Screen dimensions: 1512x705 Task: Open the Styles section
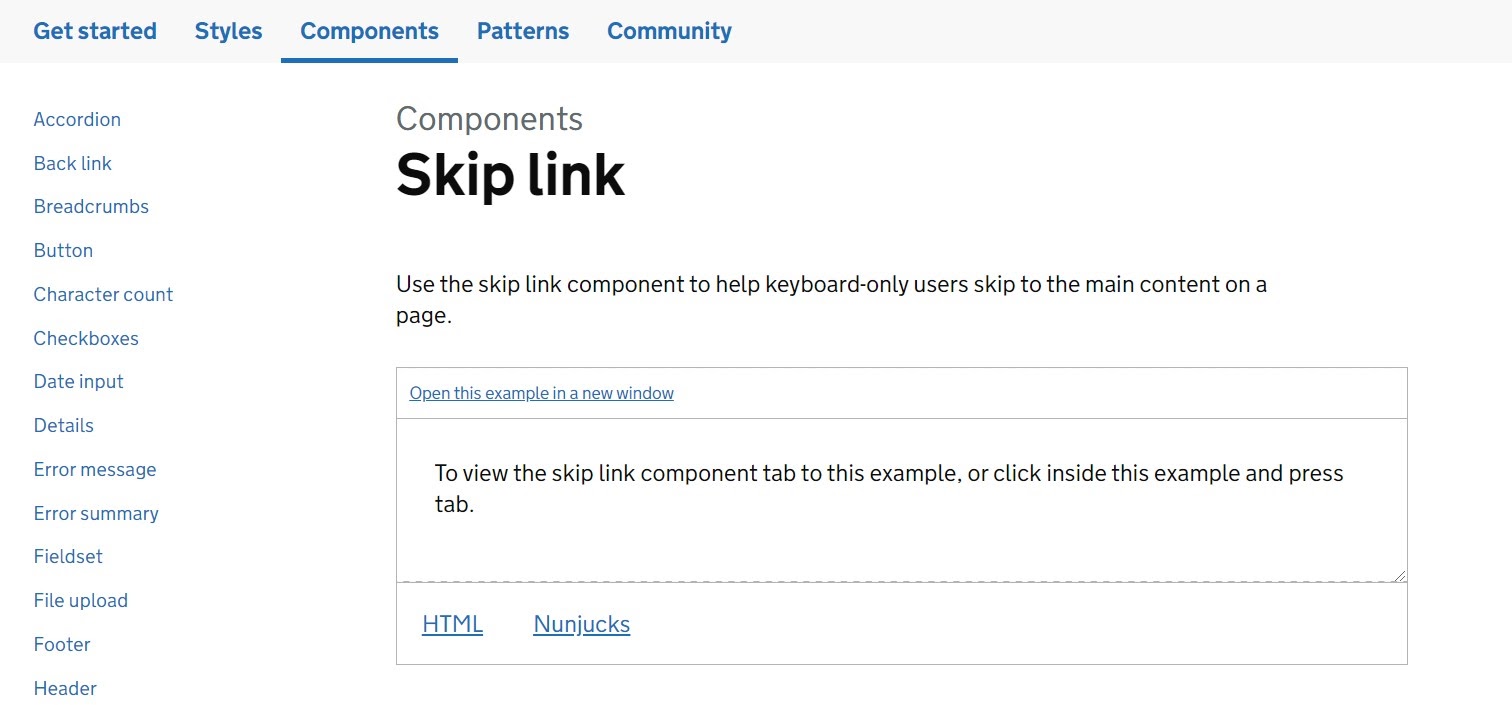click(x=228, y=31)
